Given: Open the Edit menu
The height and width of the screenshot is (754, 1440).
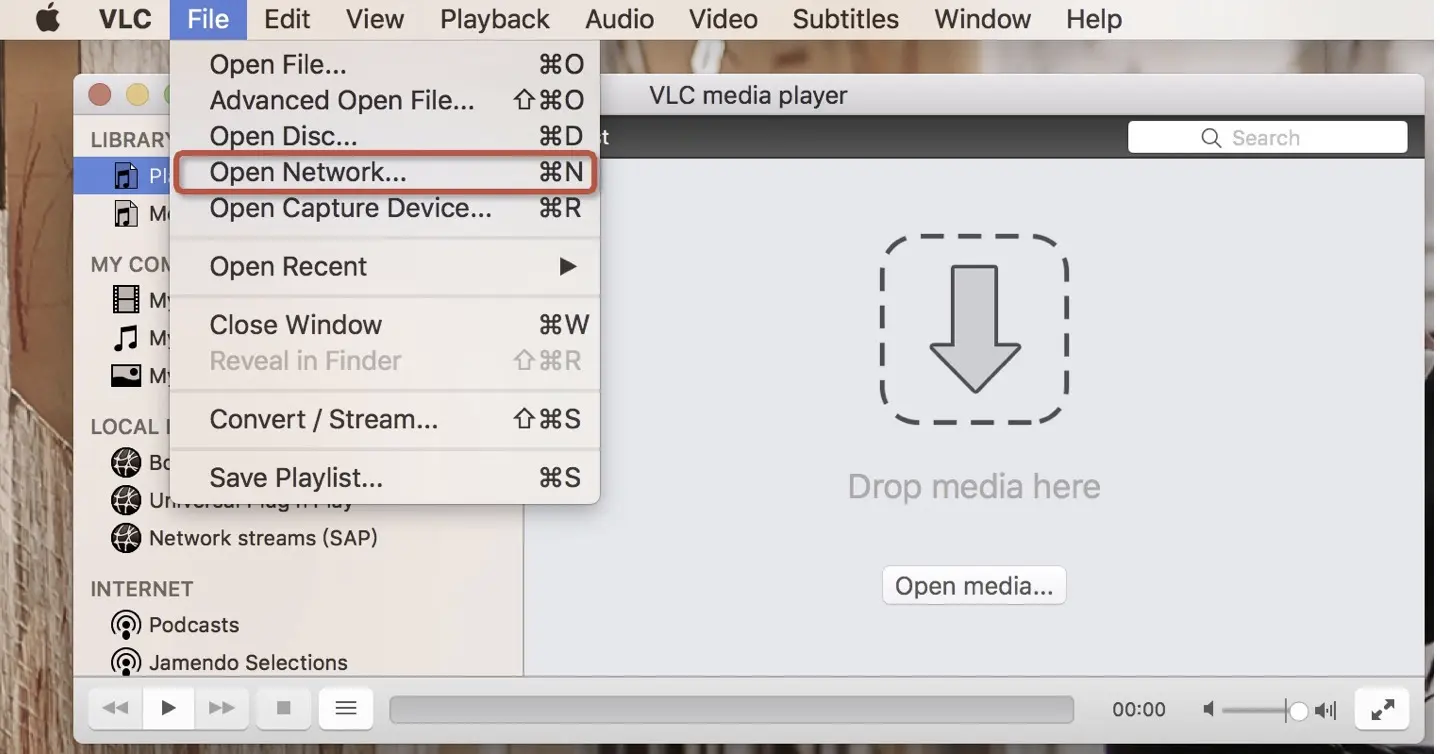Looking at the screenshot, I should [287, 19].
